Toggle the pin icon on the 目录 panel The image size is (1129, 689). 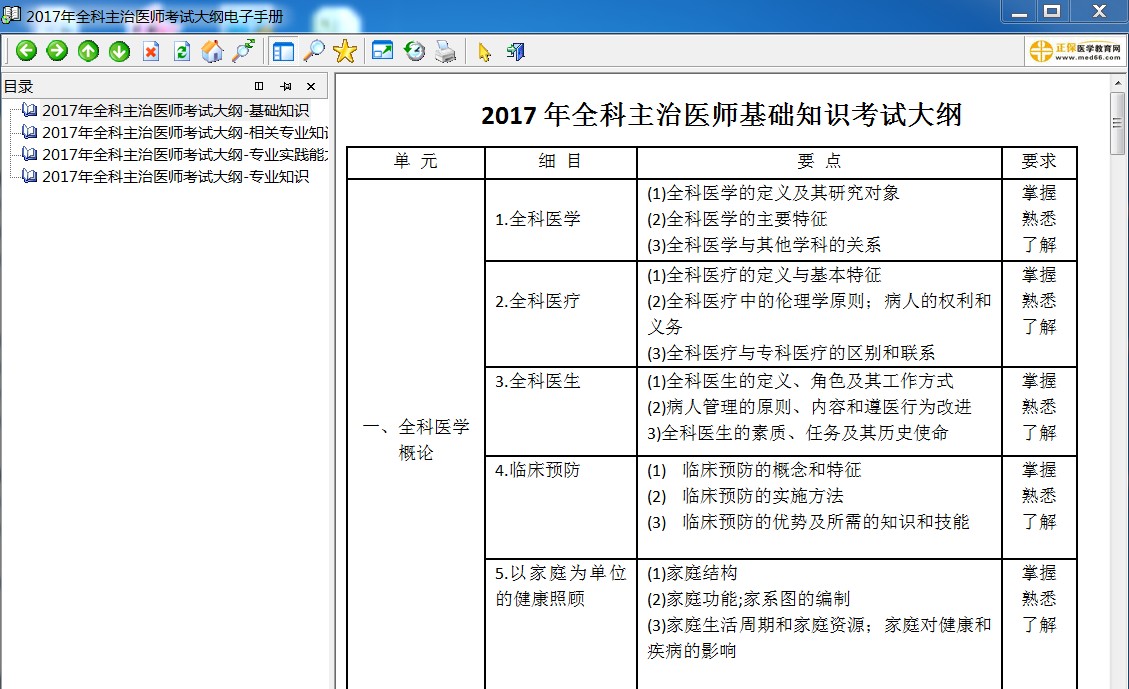click(285, 86)
